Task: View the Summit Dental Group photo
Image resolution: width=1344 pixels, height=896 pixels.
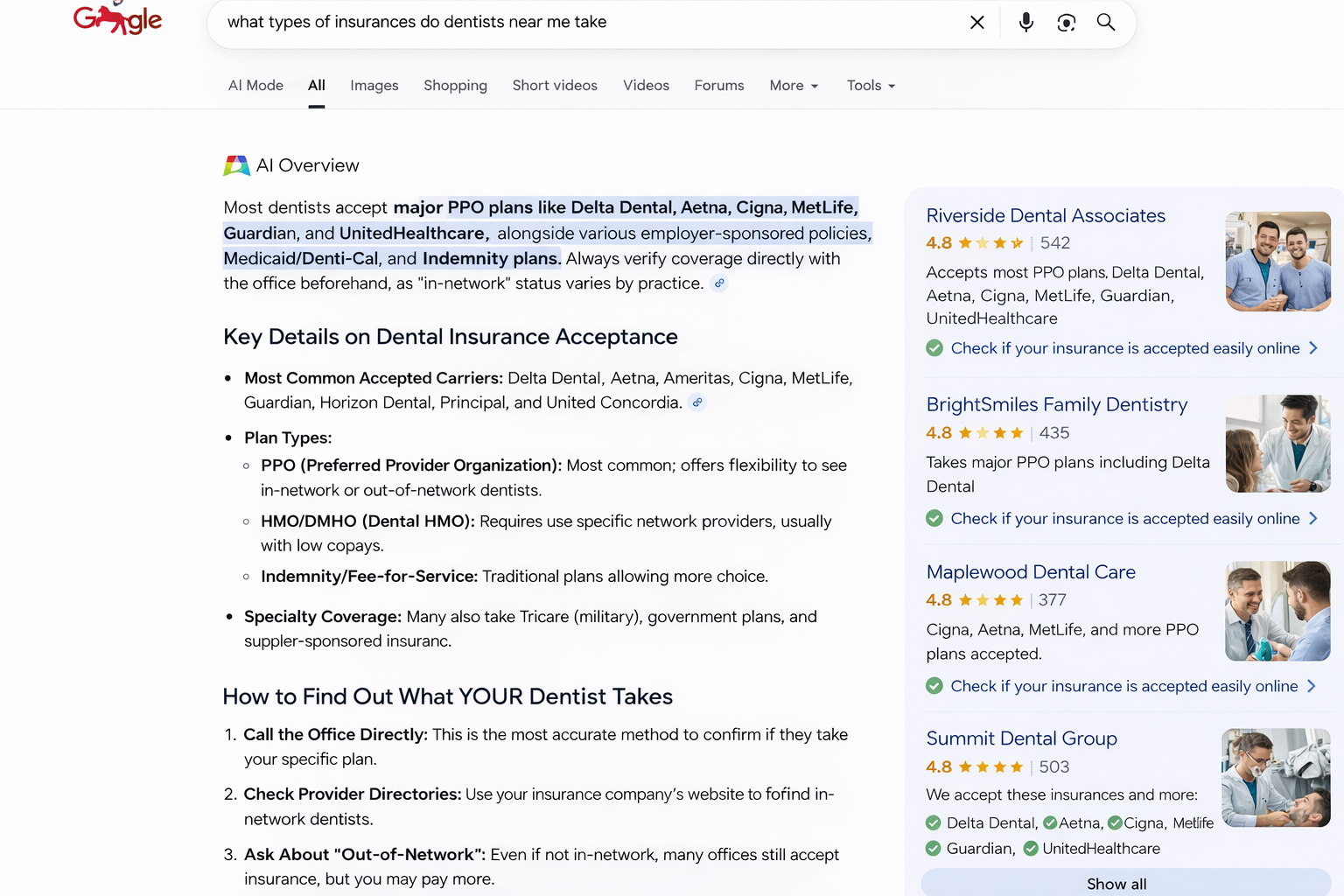Action: (1276, 778)
